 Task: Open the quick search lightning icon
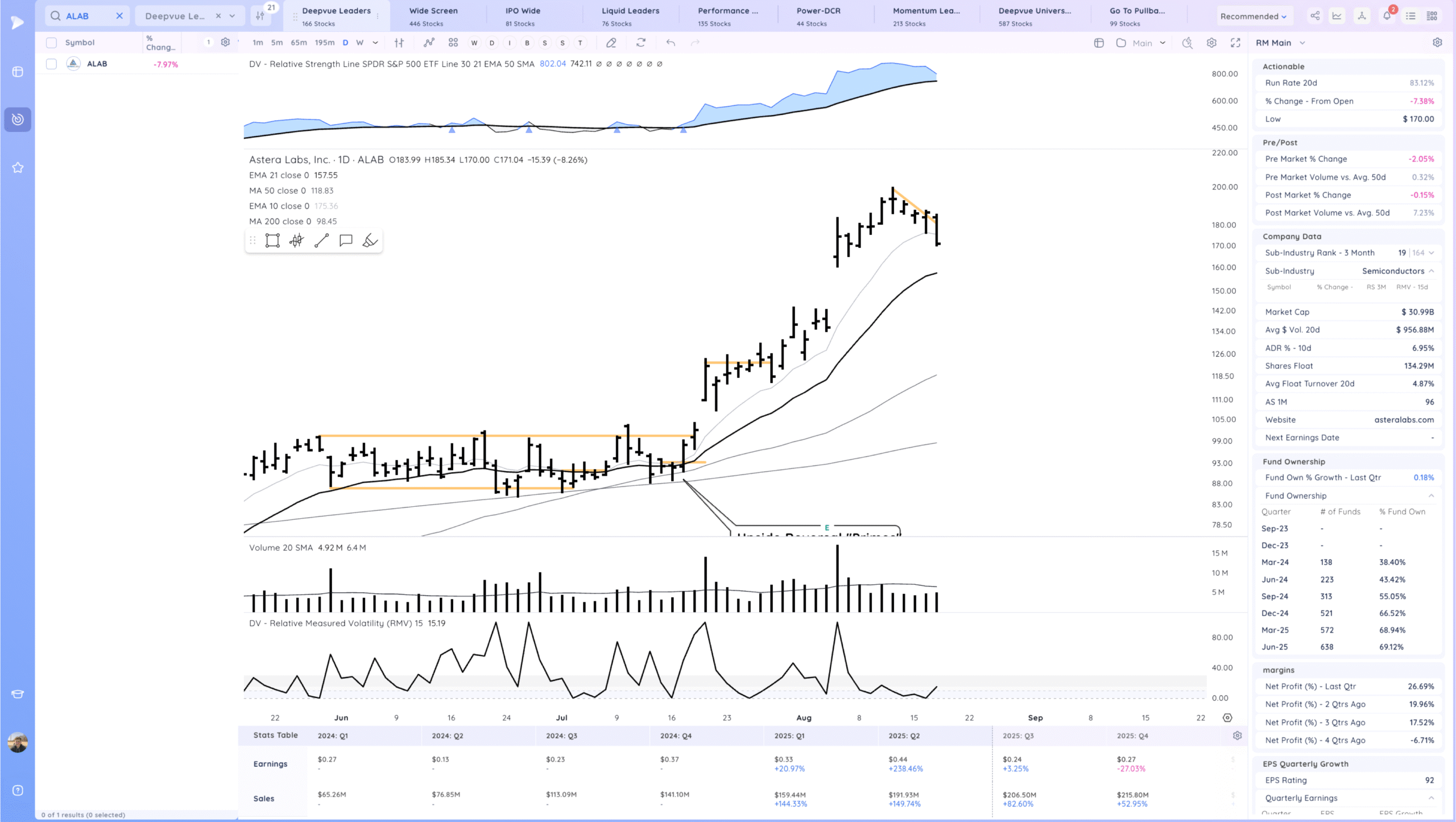[x=1187, y=43]
